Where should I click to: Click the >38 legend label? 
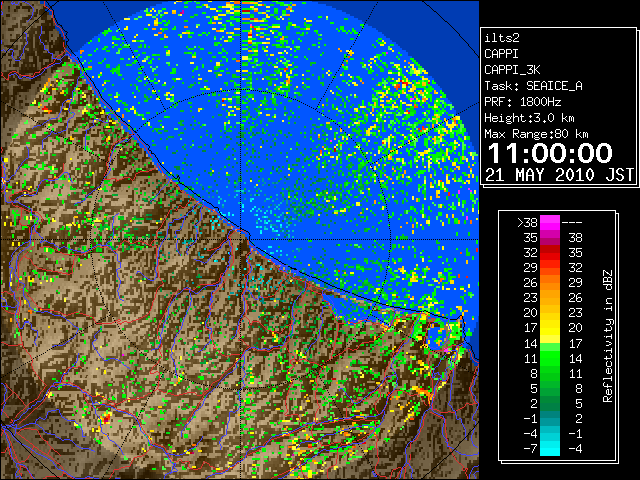[x=527, y=223]
